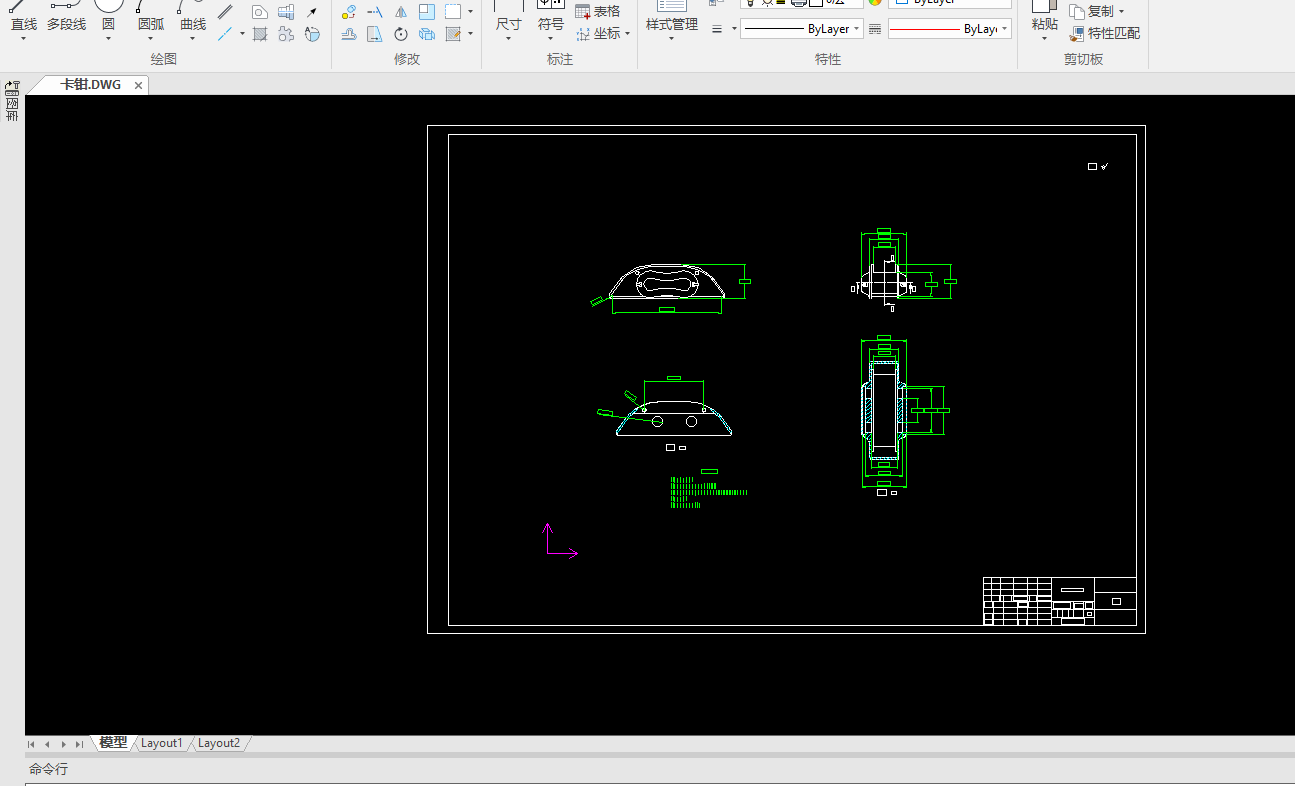Select the 直线 (Line) drawing tool

pos(23,23)
